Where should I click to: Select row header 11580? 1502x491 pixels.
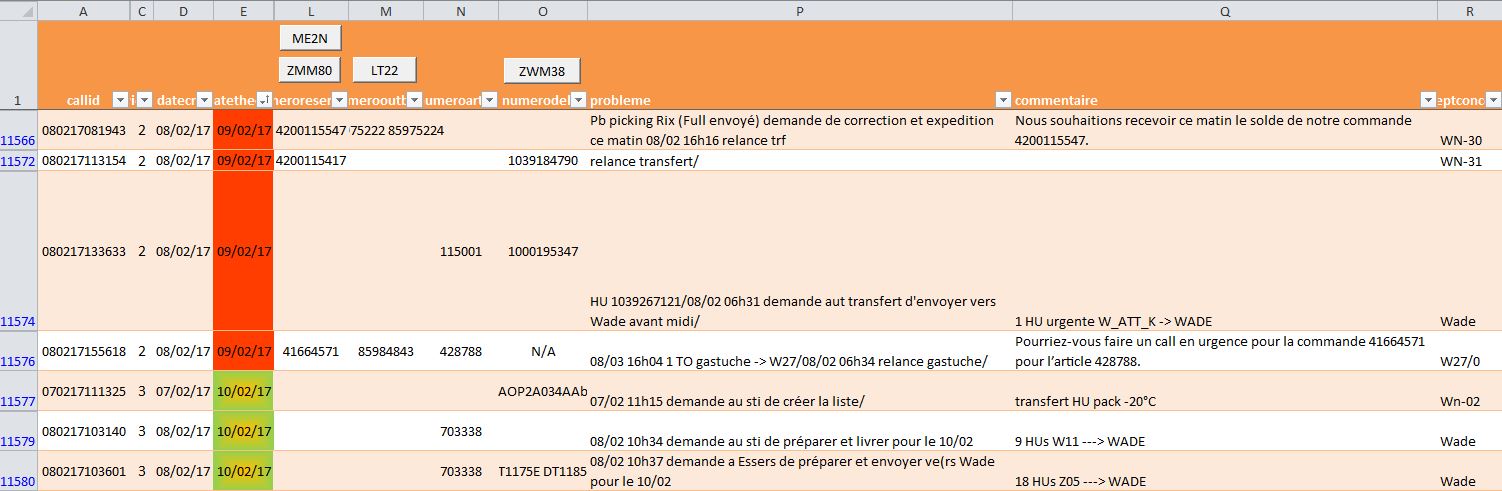tap(19, 471)
